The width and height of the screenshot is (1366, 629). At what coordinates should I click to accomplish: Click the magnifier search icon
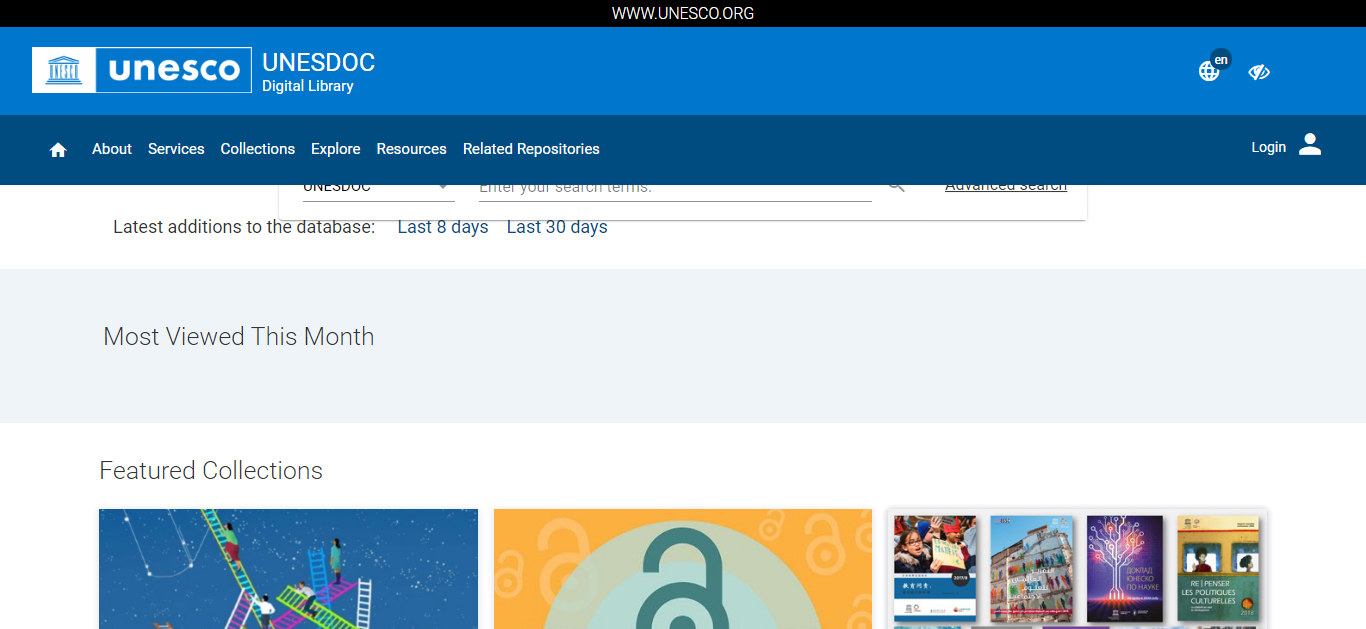[x=896, y=187]
